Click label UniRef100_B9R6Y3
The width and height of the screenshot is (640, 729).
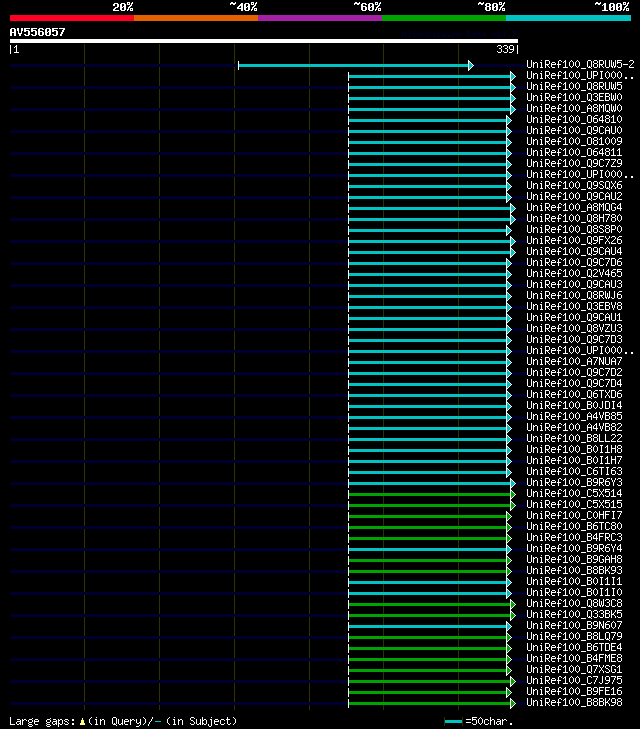pyautogui.click(x=574, y=482)
